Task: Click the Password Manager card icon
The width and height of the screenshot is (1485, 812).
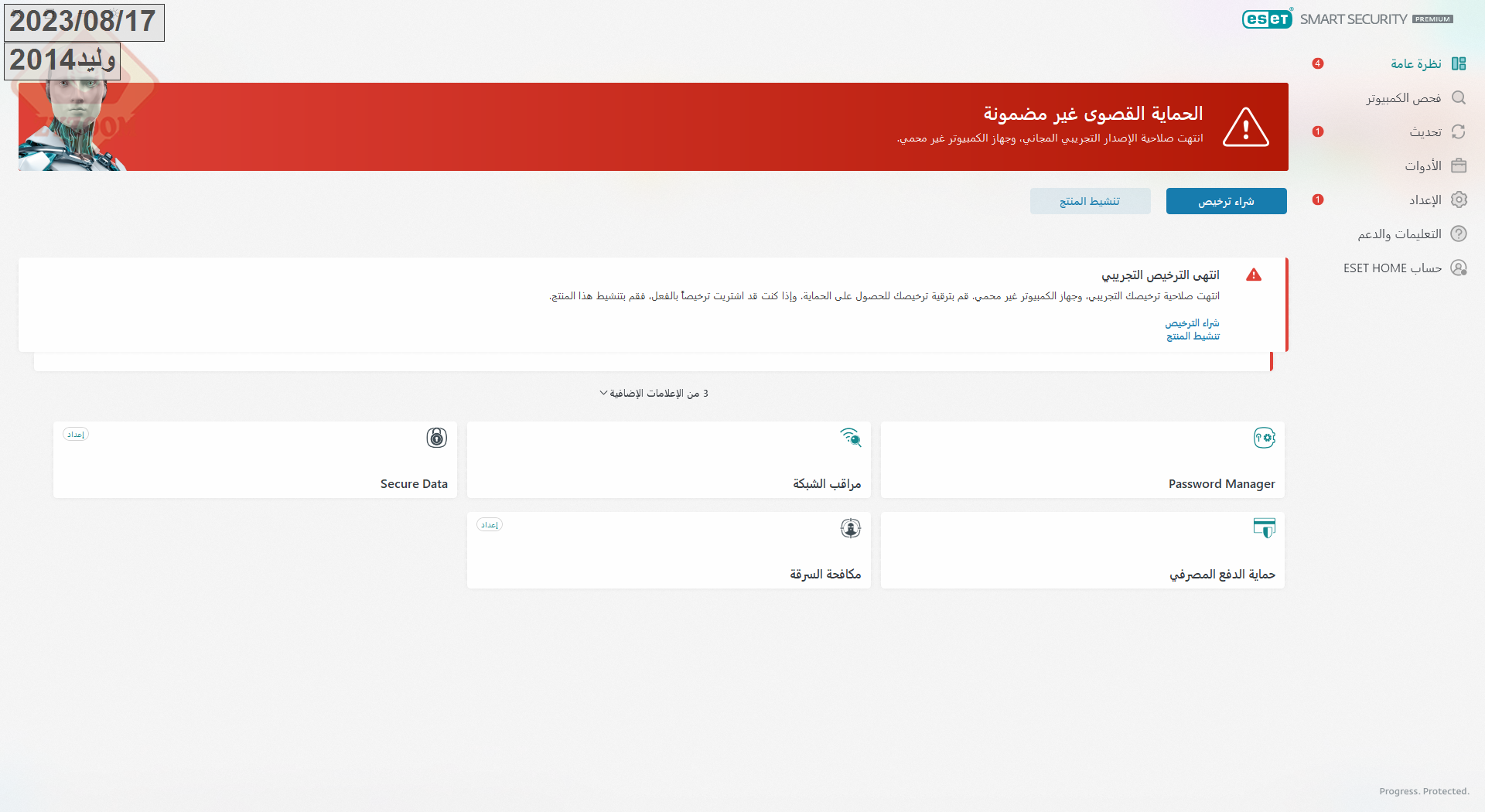Action: (1264, 438)
